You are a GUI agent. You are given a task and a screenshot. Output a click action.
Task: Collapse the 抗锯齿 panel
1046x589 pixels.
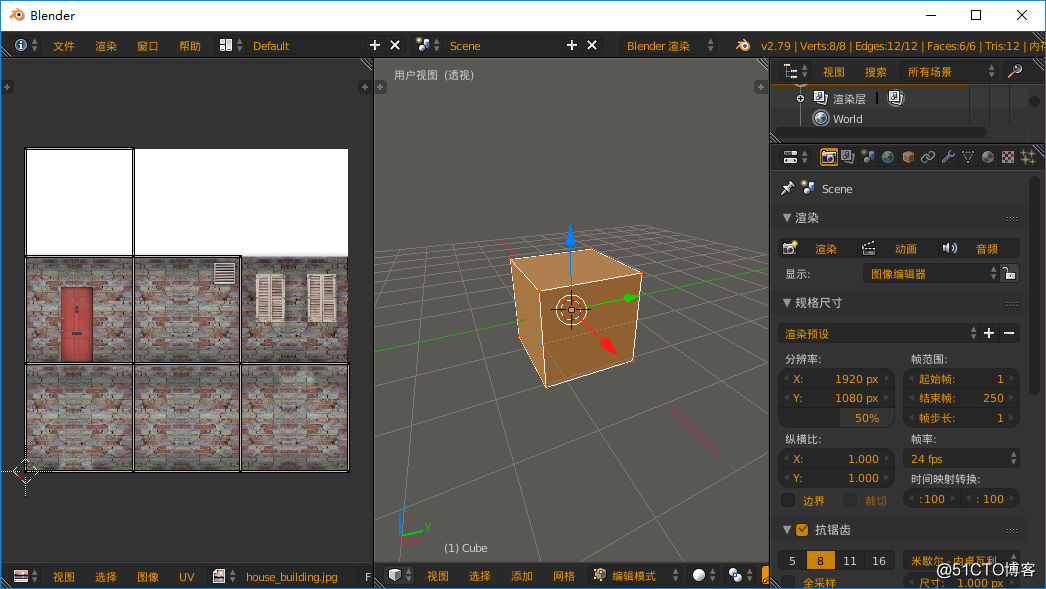pos(787,530)
